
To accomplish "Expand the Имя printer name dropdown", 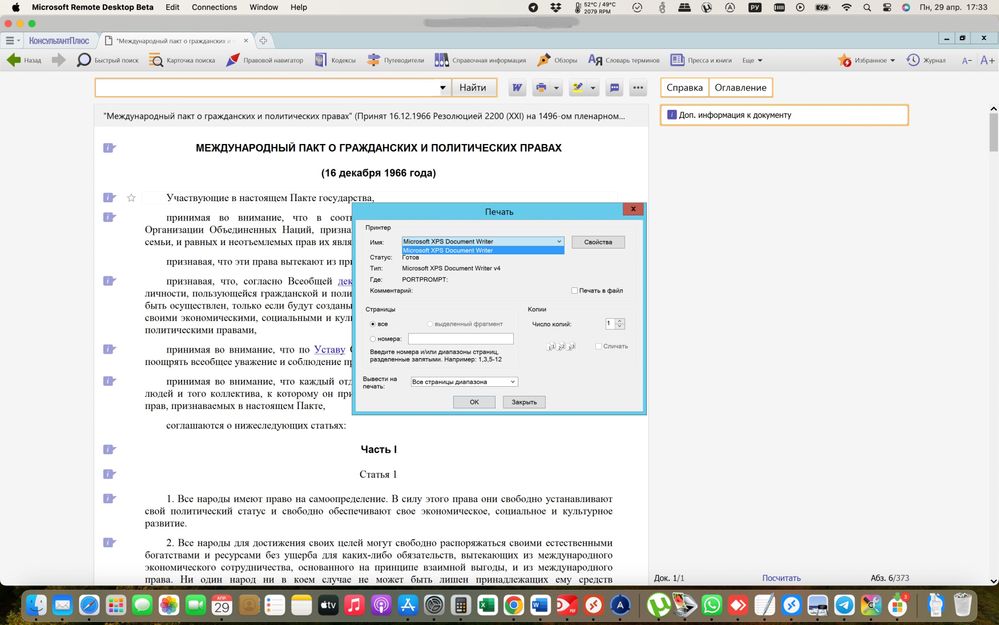I will (559, 241).
